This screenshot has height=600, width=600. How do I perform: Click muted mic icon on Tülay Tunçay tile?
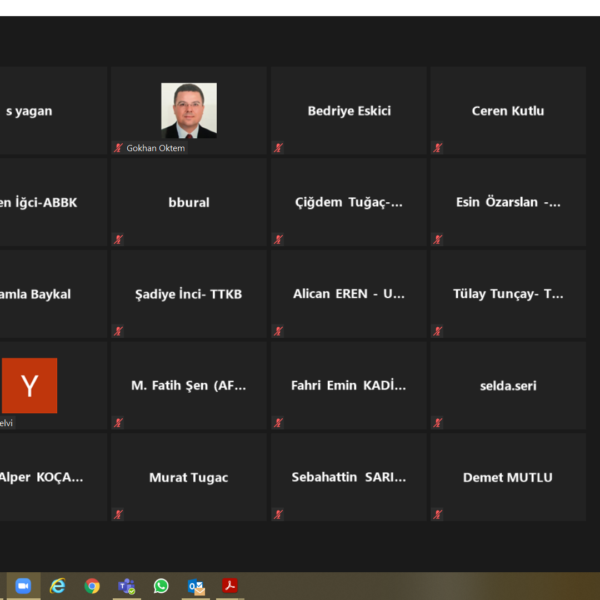438,331
